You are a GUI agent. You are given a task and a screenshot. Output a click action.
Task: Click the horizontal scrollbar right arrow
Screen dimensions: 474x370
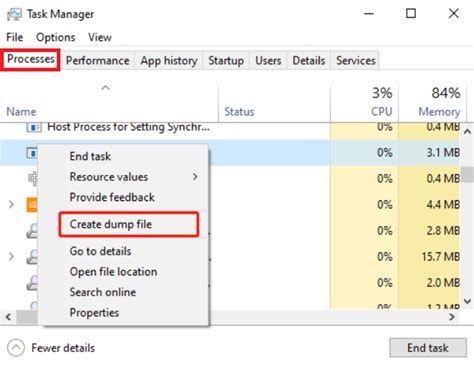[x=452, y=317]
